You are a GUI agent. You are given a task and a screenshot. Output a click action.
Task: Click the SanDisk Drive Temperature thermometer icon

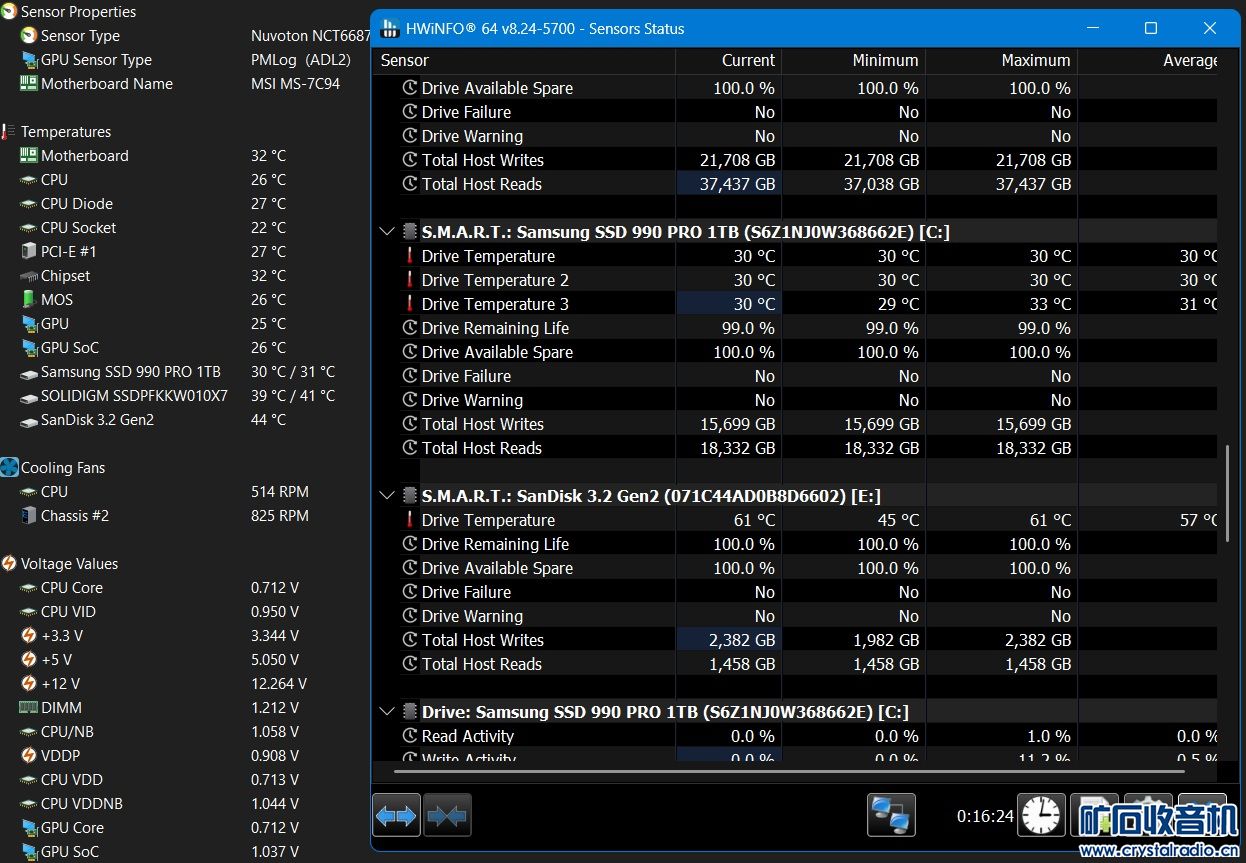pos(409,520)
